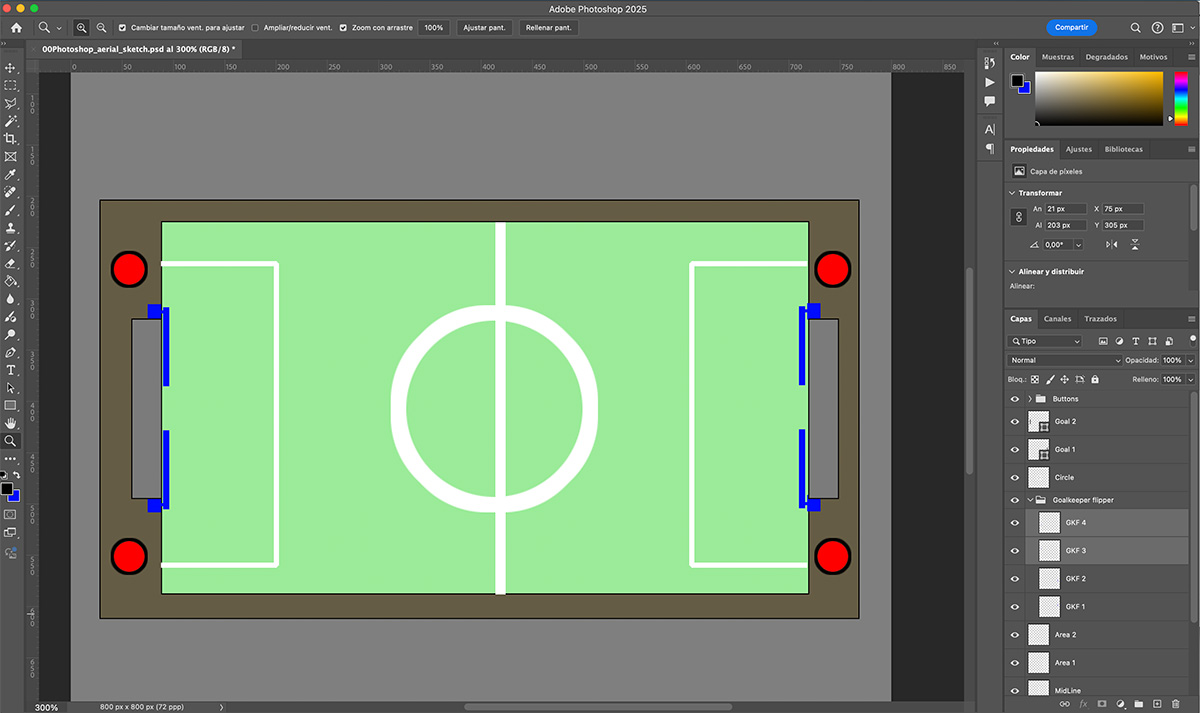Screen dimensions: 1200x713
Task: Open the Tipo layer filter dropdown
Action: tap(1045, 341)
